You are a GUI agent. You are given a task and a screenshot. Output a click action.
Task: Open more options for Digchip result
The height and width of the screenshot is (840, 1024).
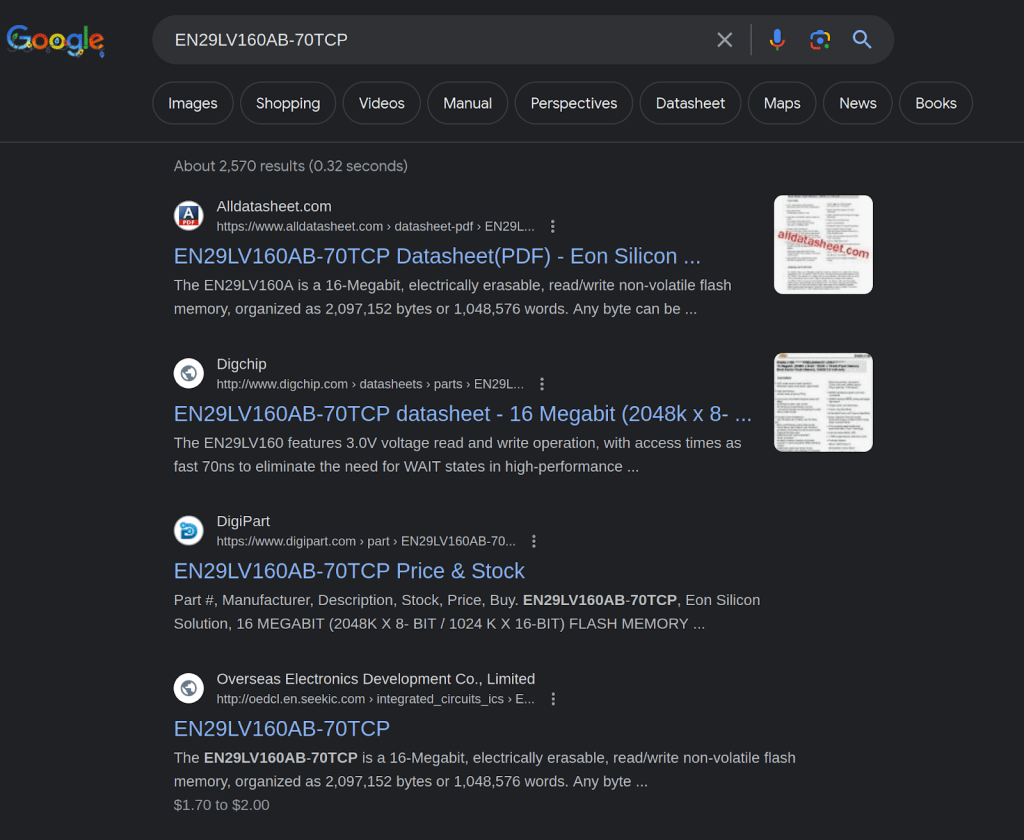tap(541, 384)
